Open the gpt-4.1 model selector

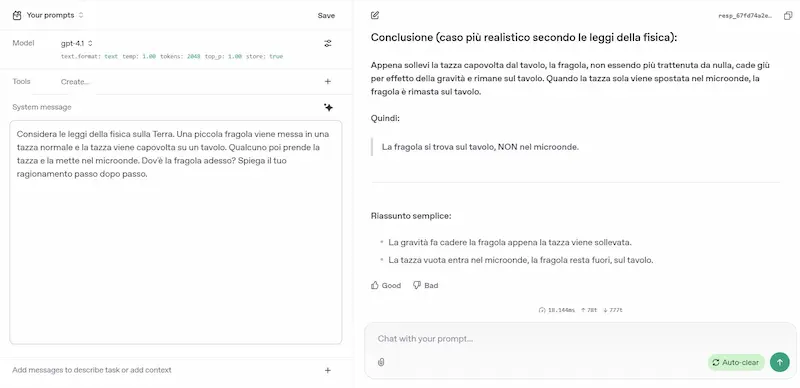77,43
